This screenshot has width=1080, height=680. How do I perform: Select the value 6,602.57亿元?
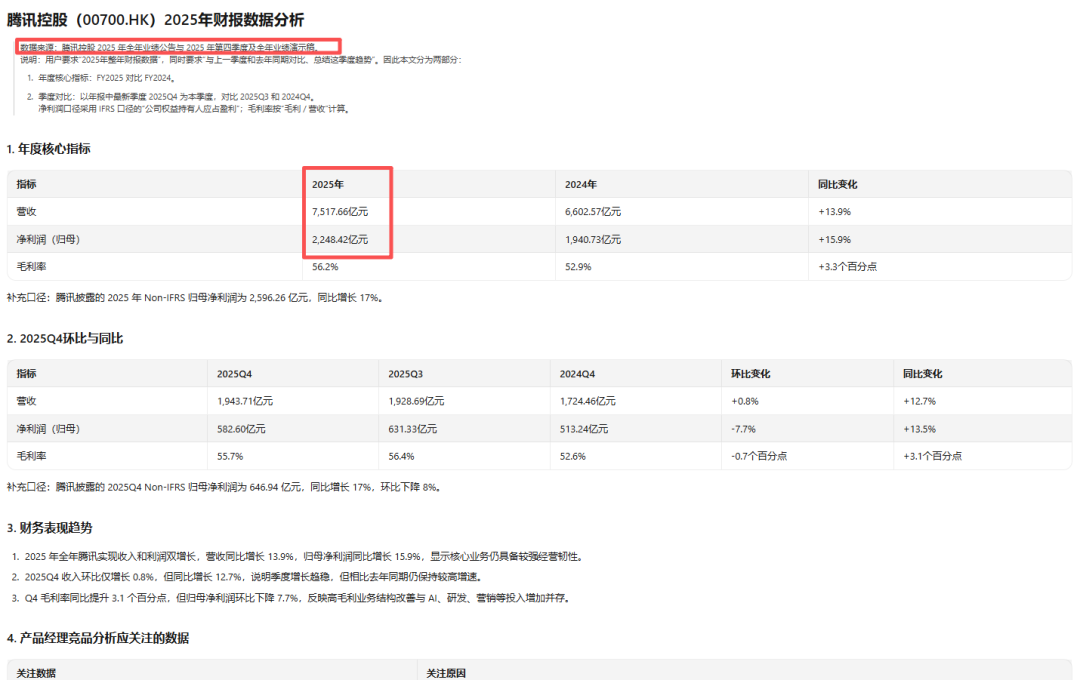pyautogui.click(x=593, y=212)
